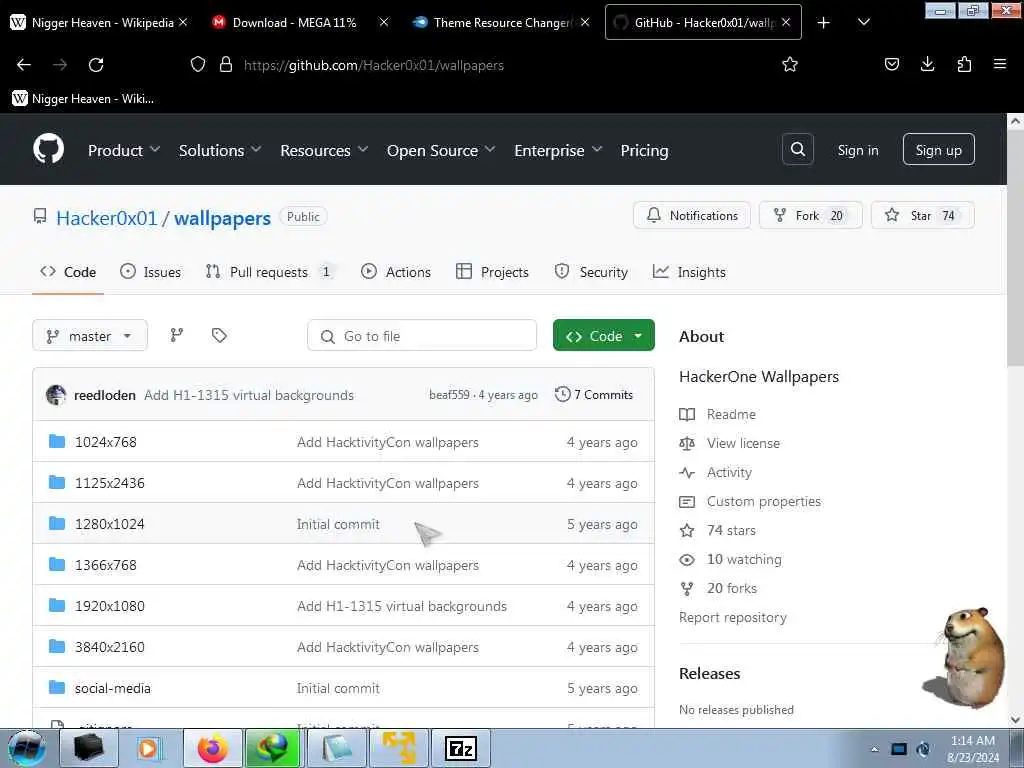
Task: Launch Firefox from the taskbar
Action: click(x=213, y=748)
